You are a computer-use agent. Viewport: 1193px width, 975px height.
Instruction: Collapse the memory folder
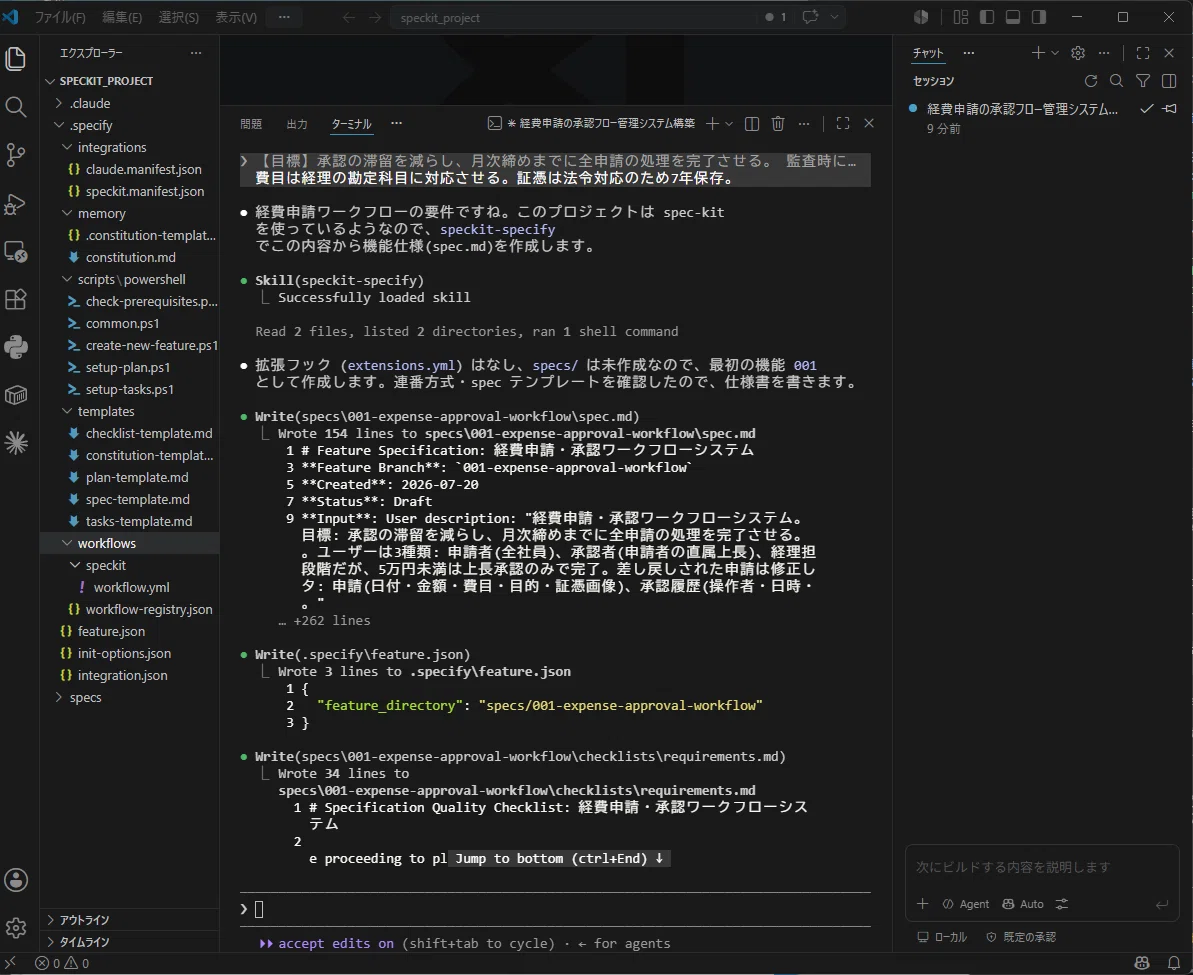click(x=101, y=213)
